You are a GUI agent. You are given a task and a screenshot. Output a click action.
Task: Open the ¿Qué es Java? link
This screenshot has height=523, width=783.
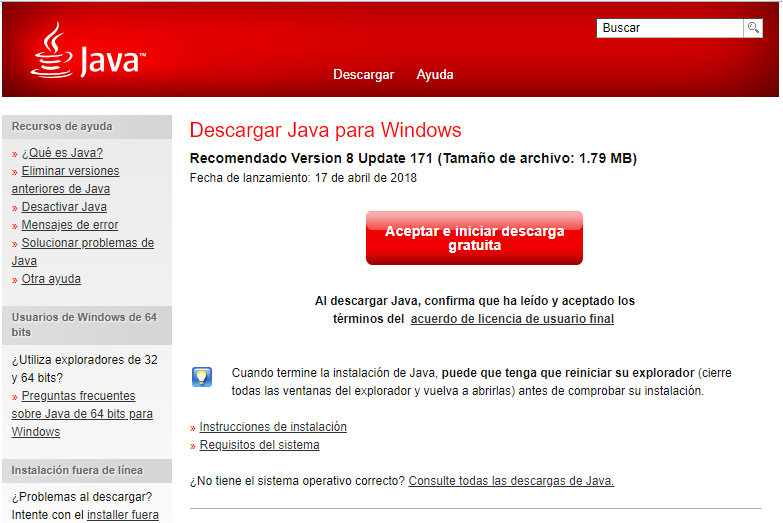point(62,153)
